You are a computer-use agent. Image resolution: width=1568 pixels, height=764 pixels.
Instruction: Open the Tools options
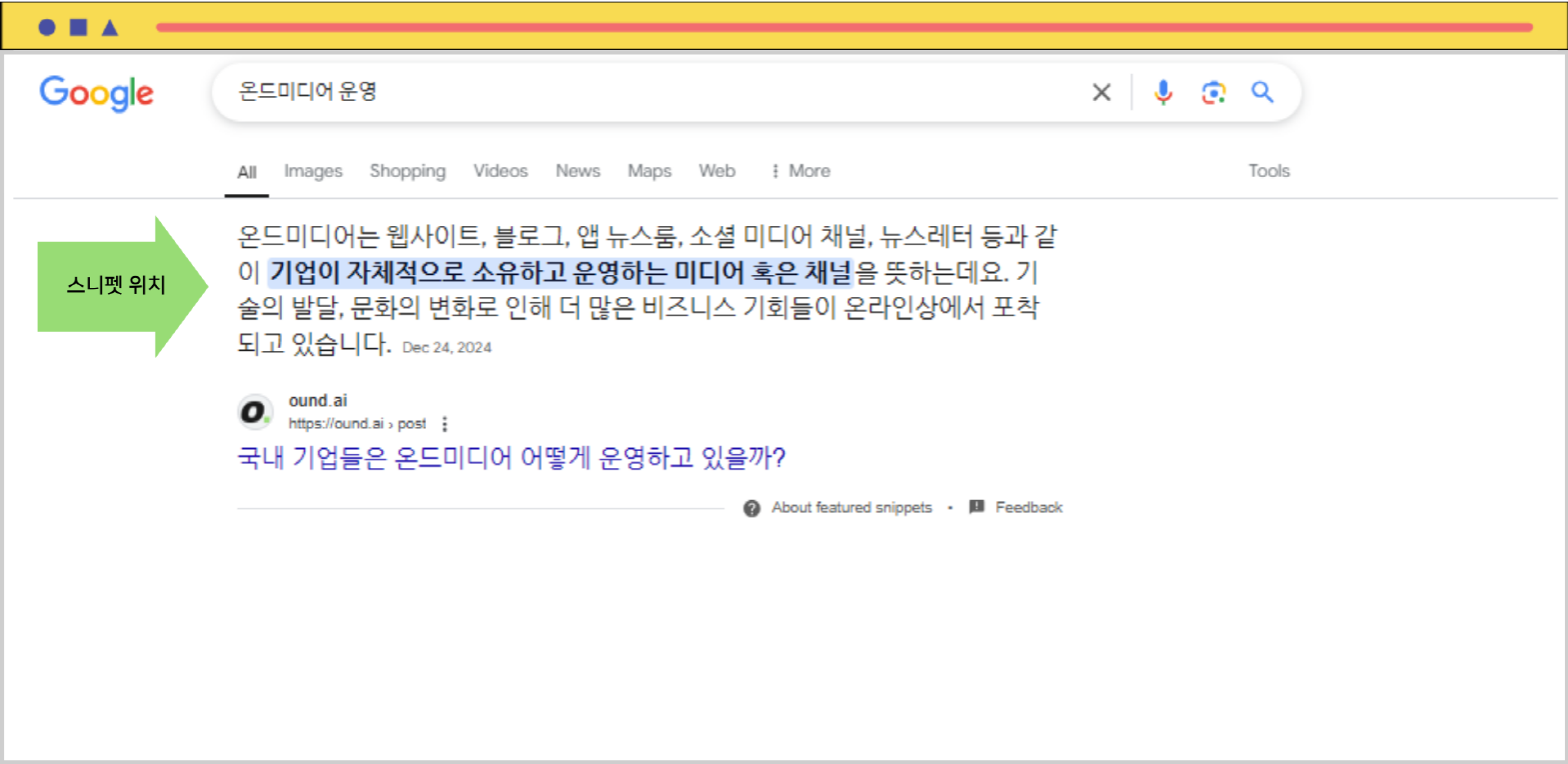tap(1269, 171)
